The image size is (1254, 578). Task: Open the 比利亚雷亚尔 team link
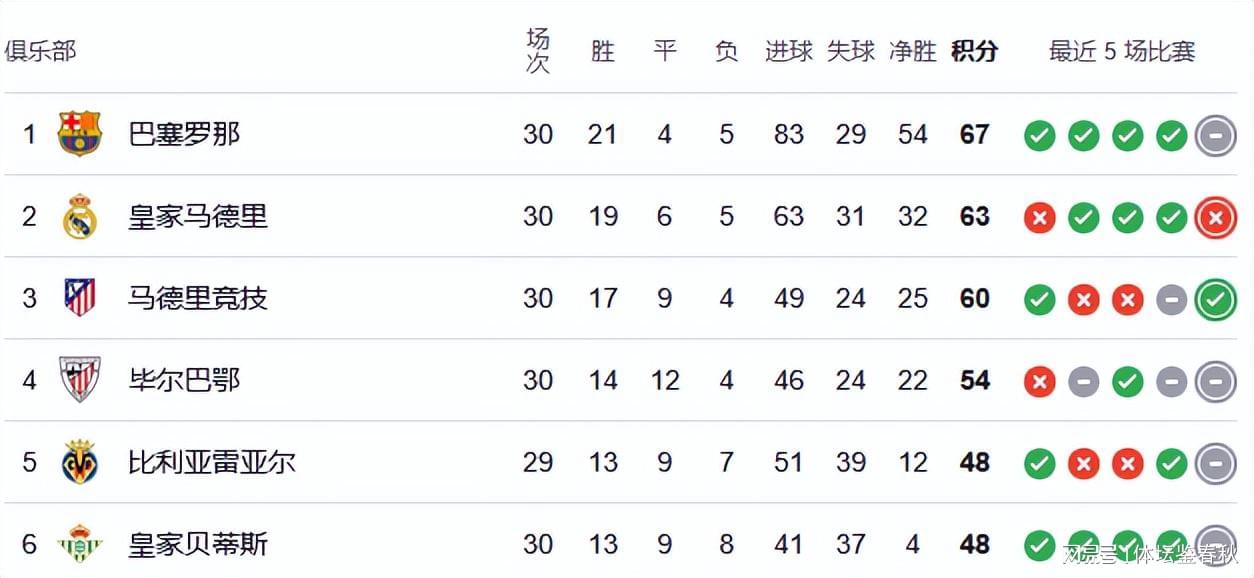coord(212,462)
